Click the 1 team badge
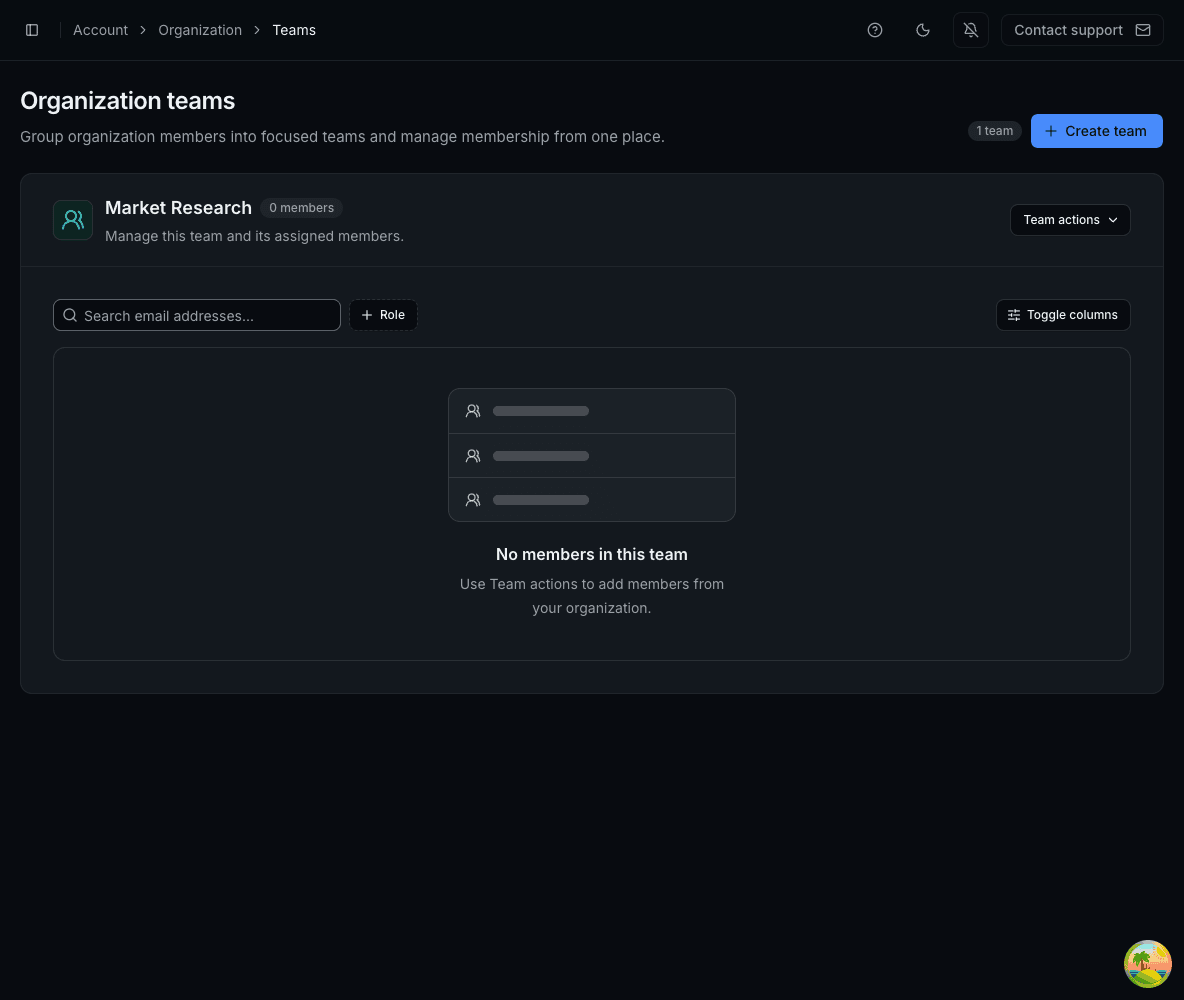 click(x=994, y=131)
